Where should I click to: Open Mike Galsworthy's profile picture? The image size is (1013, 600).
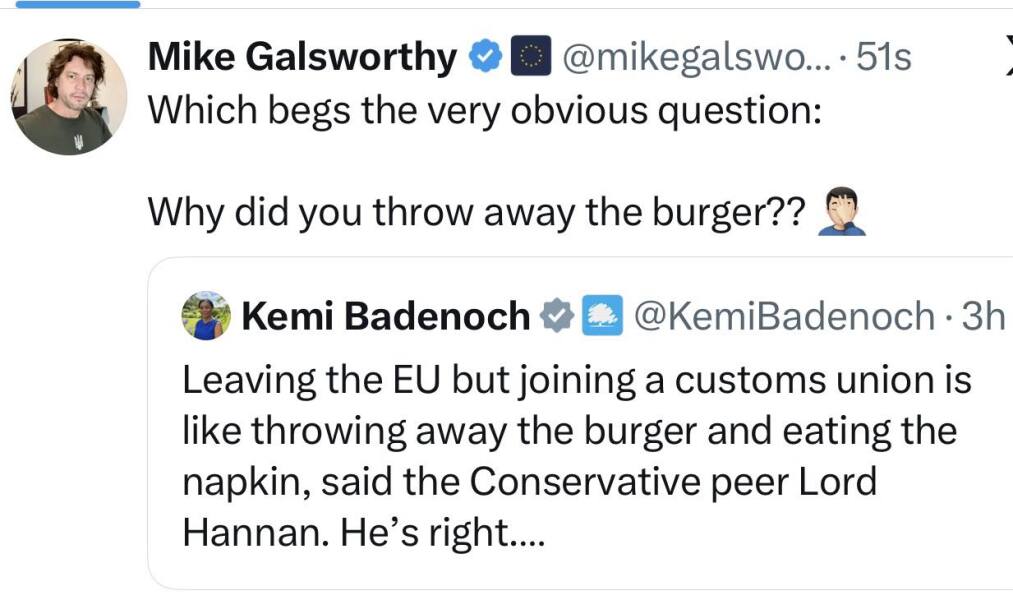69,97
